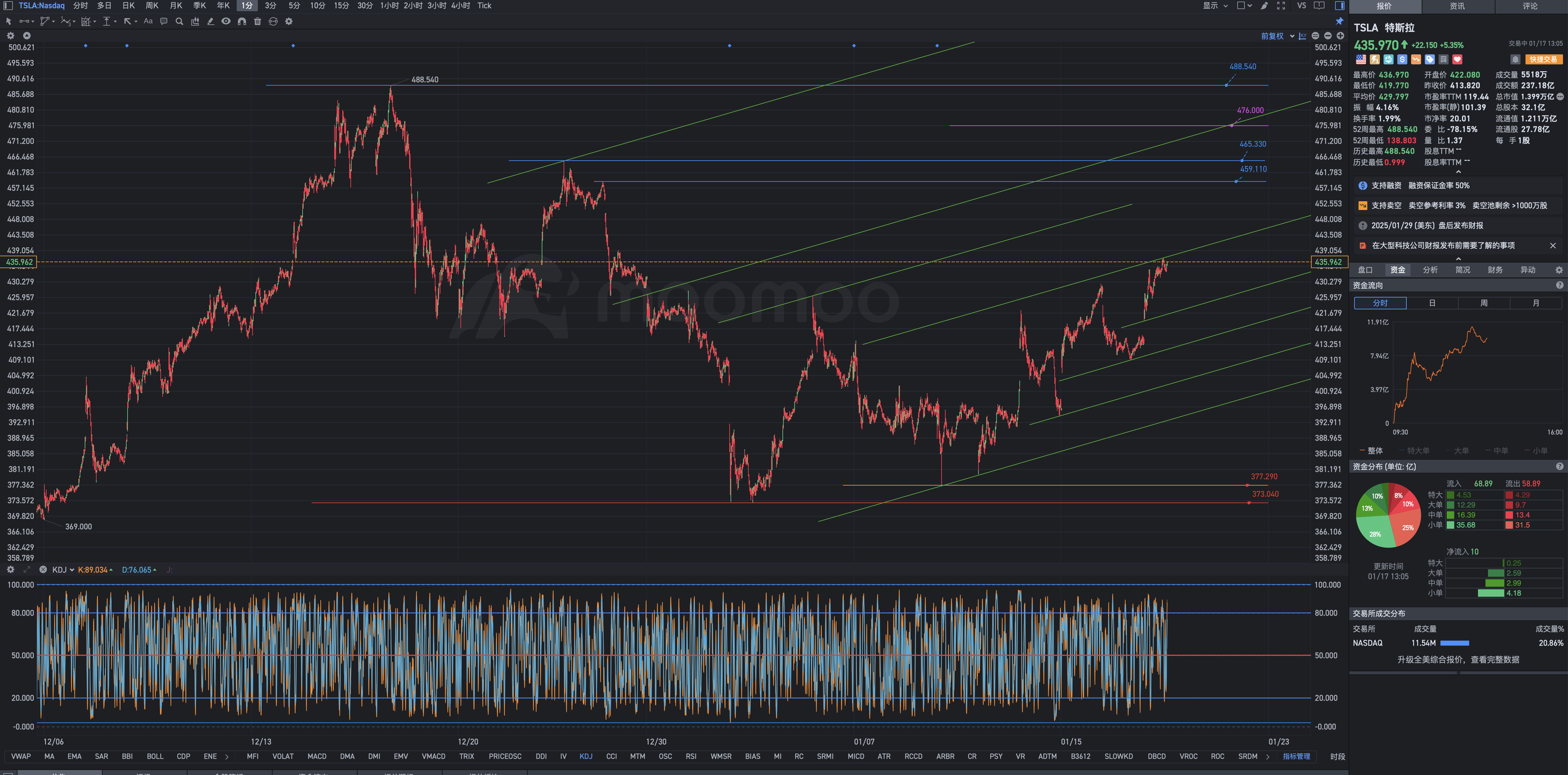
Task: Open the chart layout square dropdown
Action: click(1244, 6)
